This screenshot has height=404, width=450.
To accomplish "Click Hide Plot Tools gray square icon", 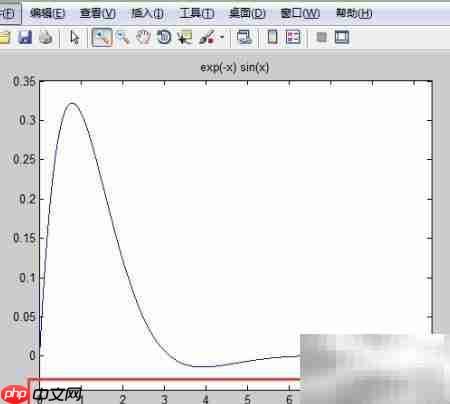I will point(321,37).
